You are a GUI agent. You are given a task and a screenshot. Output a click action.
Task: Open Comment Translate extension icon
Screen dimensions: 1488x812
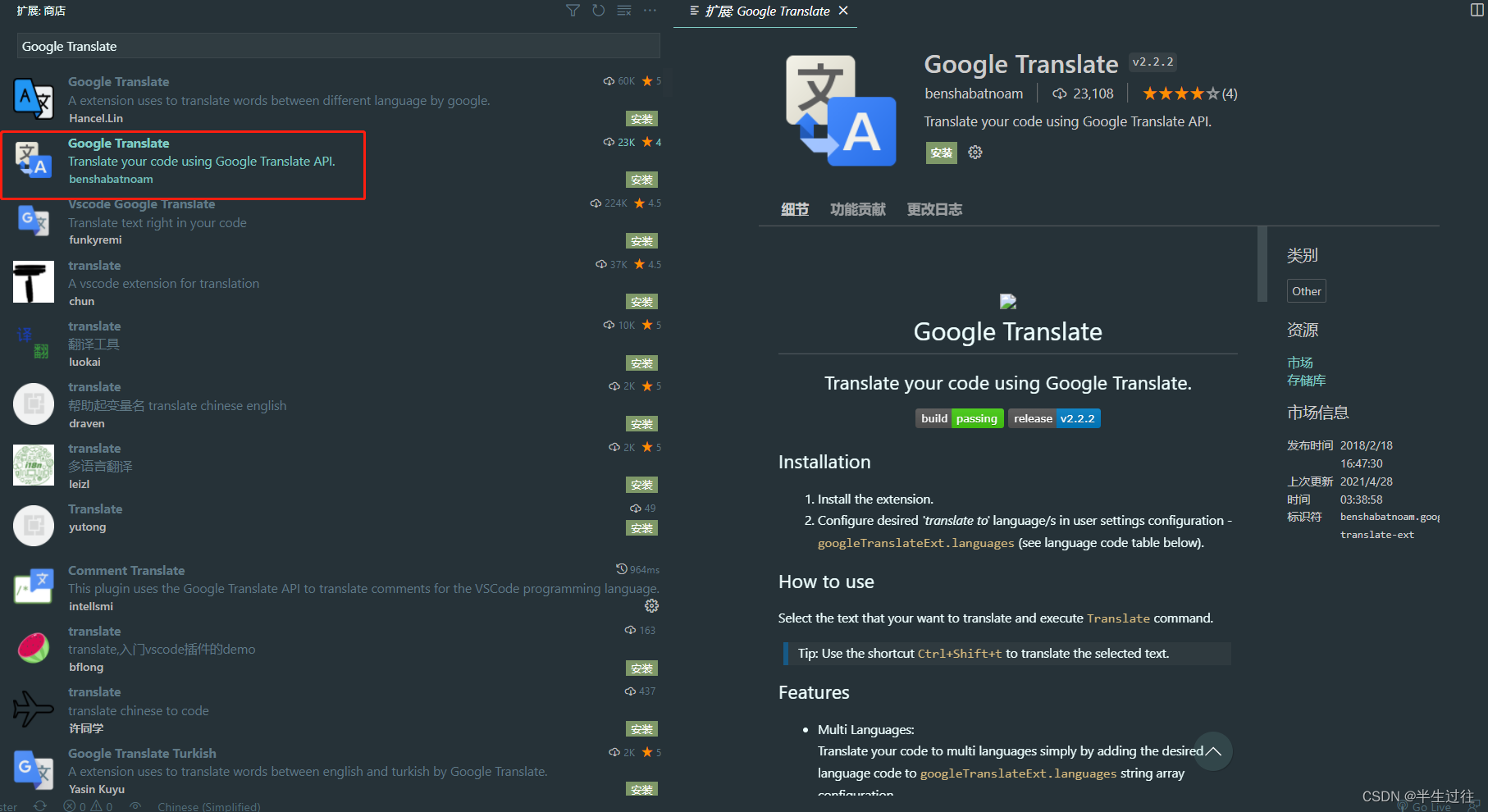(34, 587)
